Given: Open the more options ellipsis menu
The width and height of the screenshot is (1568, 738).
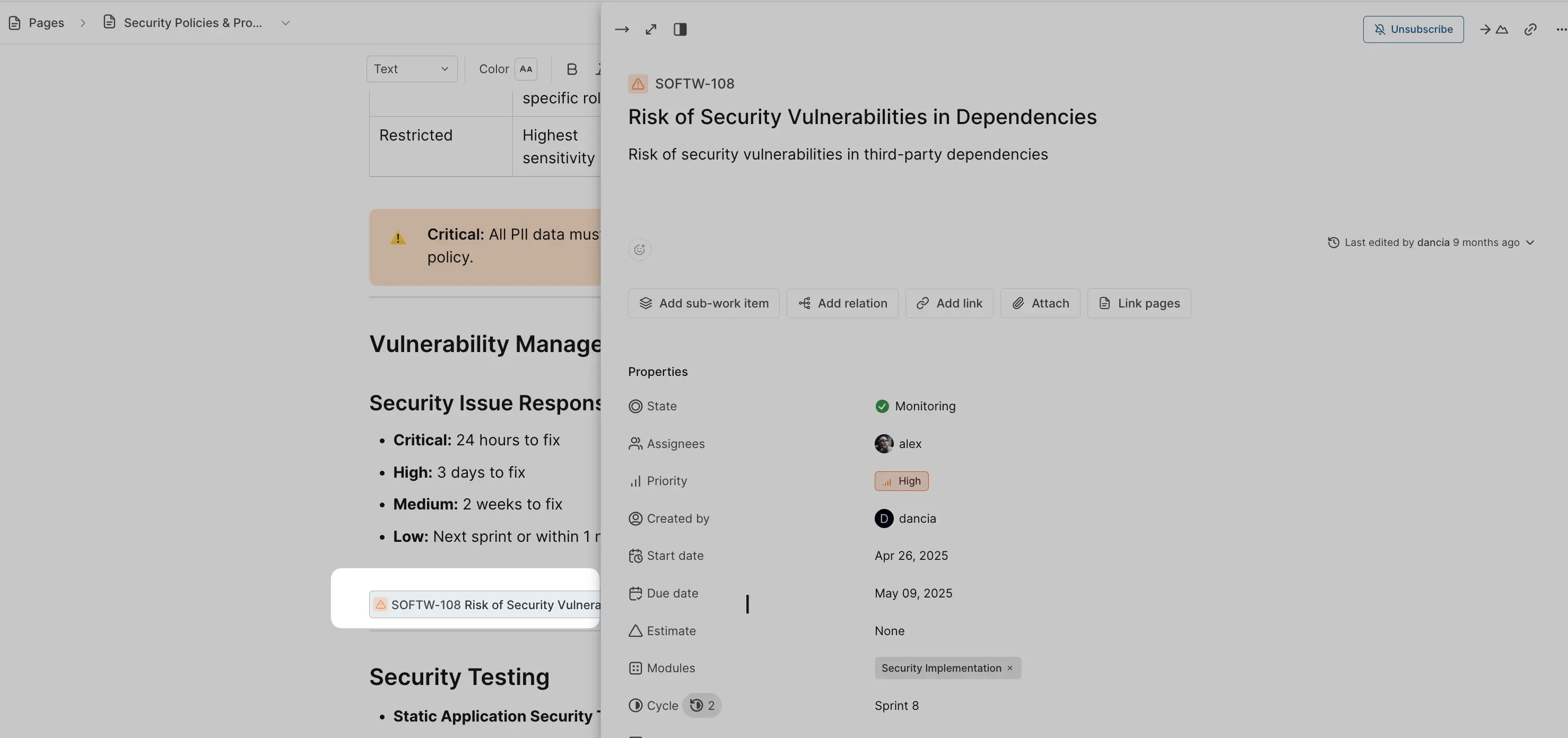Looking at the screenshot, I should (1560, 29).
